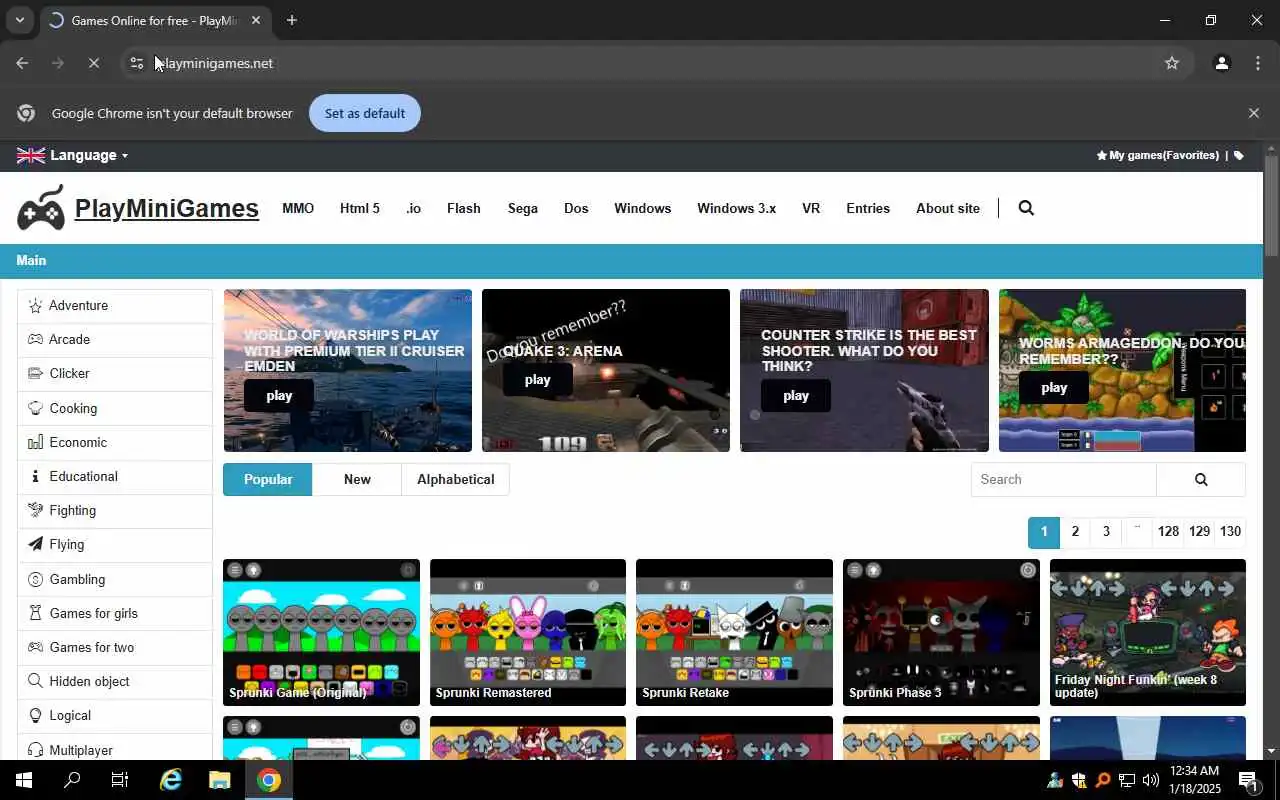The width and height of the screenshot is (1280, 800).
Task: Play Quake 3: Arena banner
Action: (x=537, y=379)
